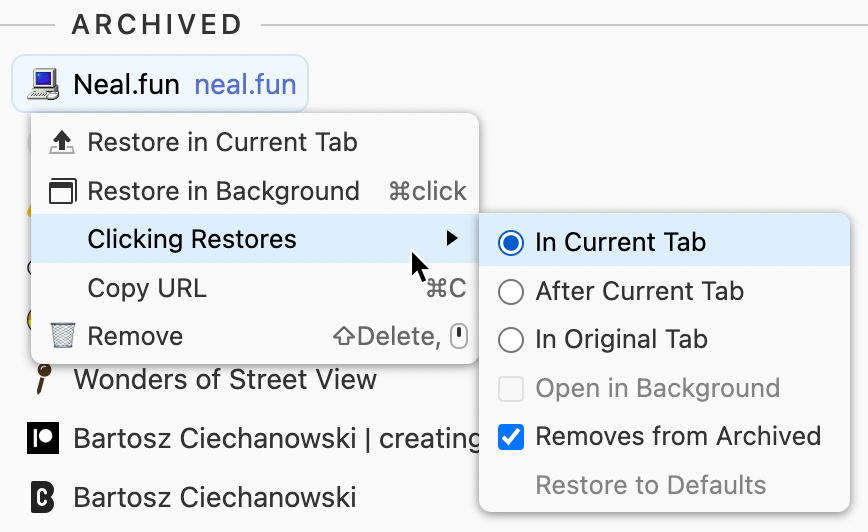Click the Restore in Current Tab upload icon
Image resolution: width=868 pixels, height=532 pixels.
click(61, 142)
